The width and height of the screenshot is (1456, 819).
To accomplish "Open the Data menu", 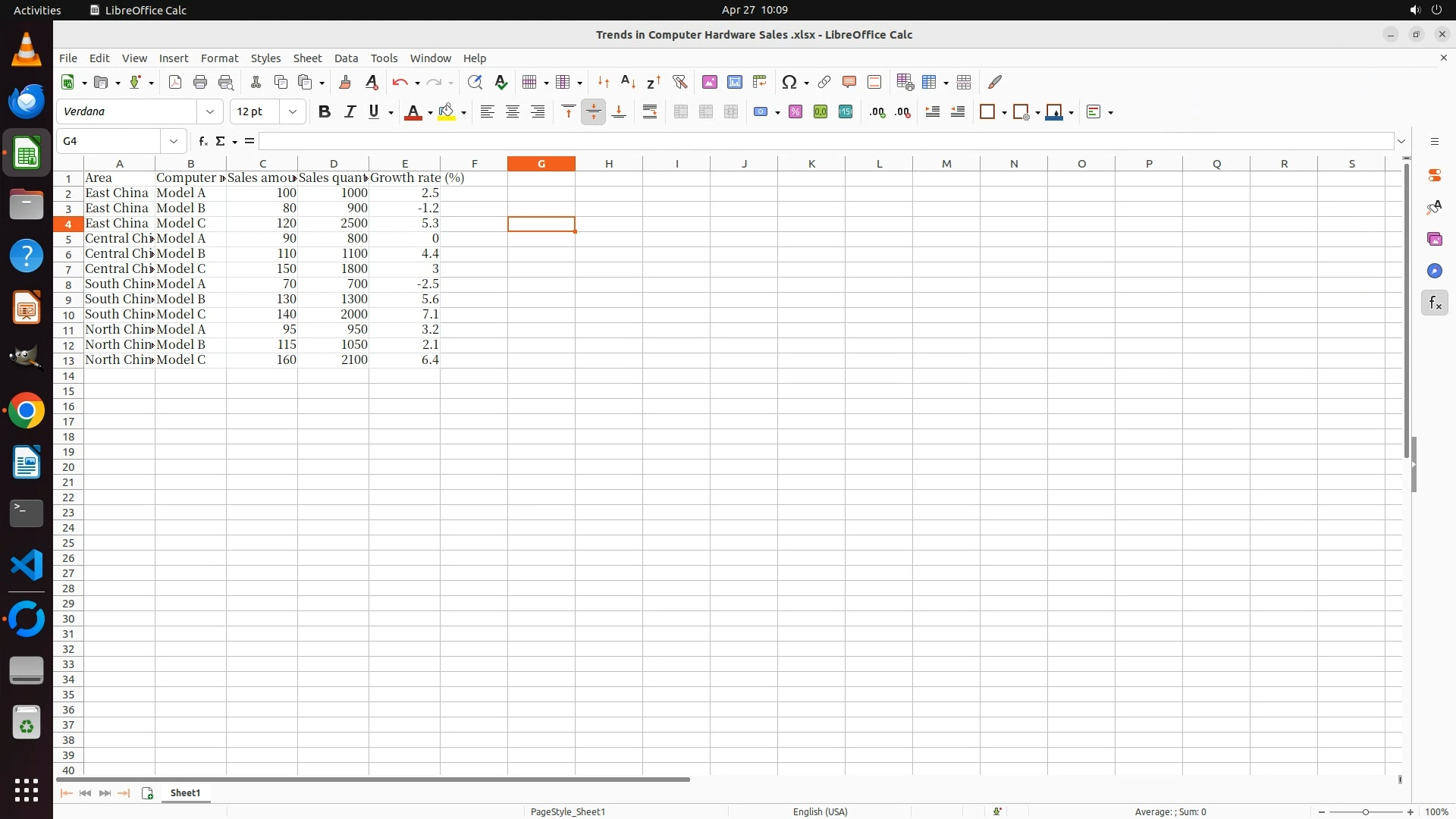I will point(346,58).
